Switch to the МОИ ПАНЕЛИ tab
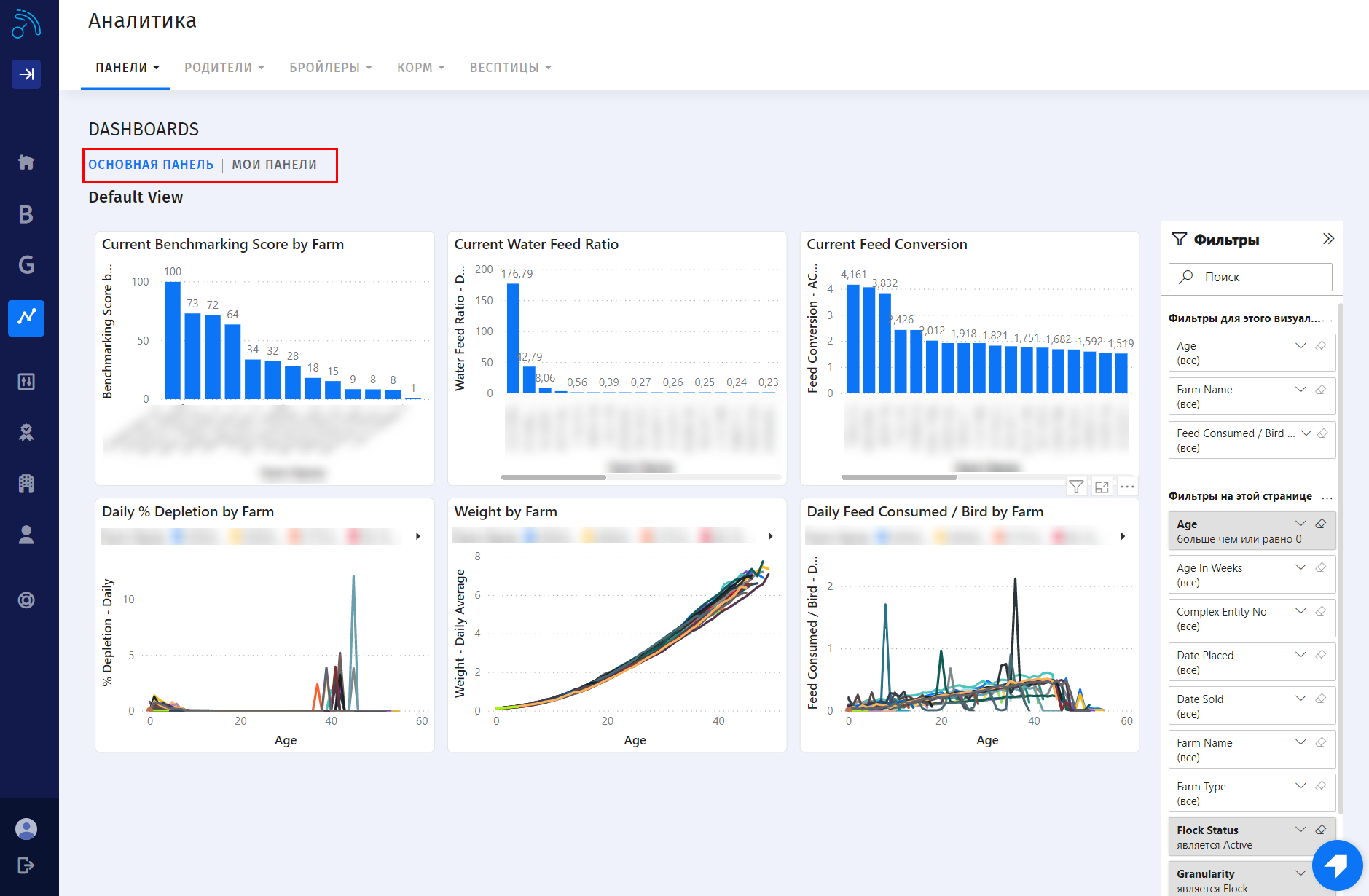1369x896 pixels. pos(274,165)
